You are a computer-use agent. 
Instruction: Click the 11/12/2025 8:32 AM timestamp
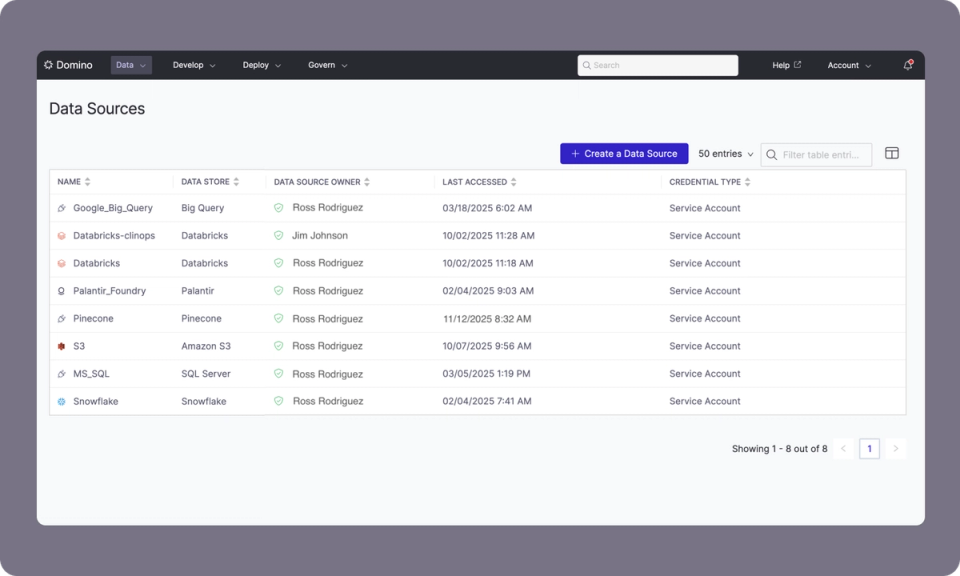coord(487,318)
